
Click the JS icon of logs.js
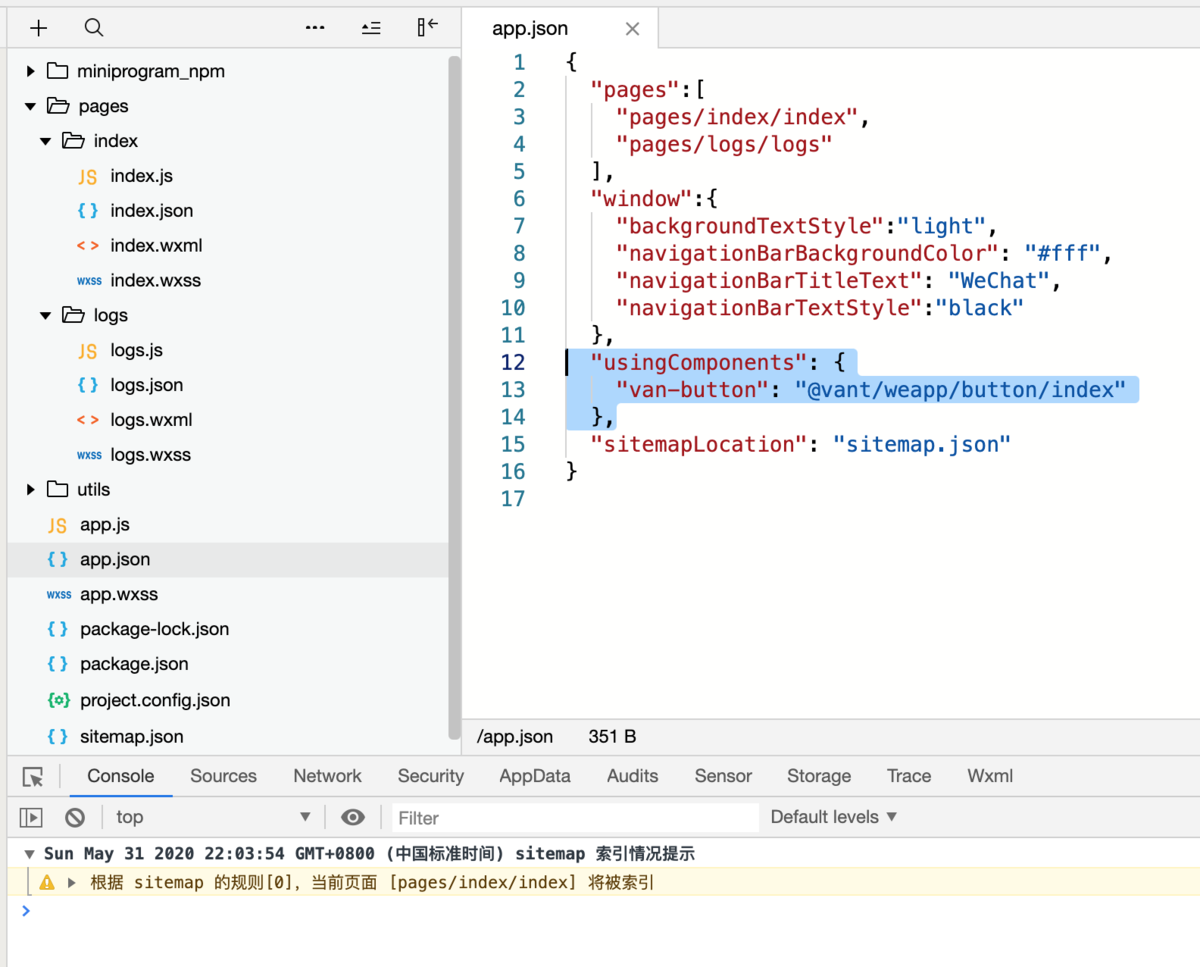pos(88,351)
